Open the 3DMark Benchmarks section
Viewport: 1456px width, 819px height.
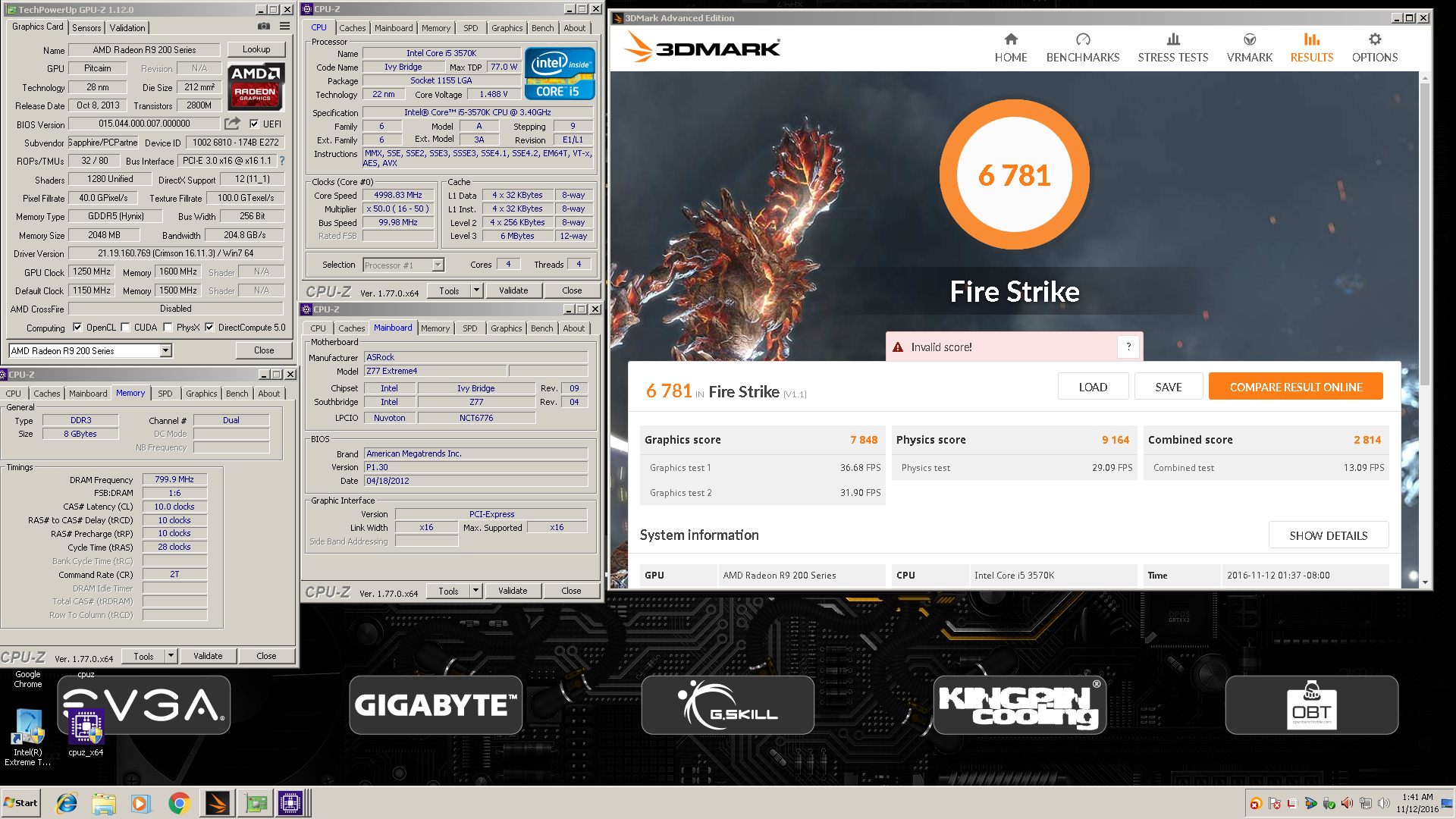(x=1083, y=48)
